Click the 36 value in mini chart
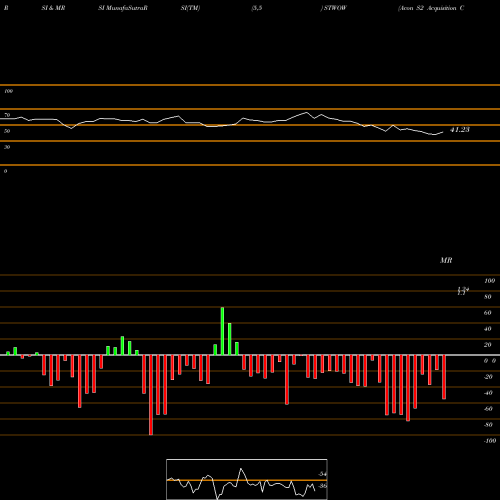Viewport: 500px width, 500px height. point(322,486)
